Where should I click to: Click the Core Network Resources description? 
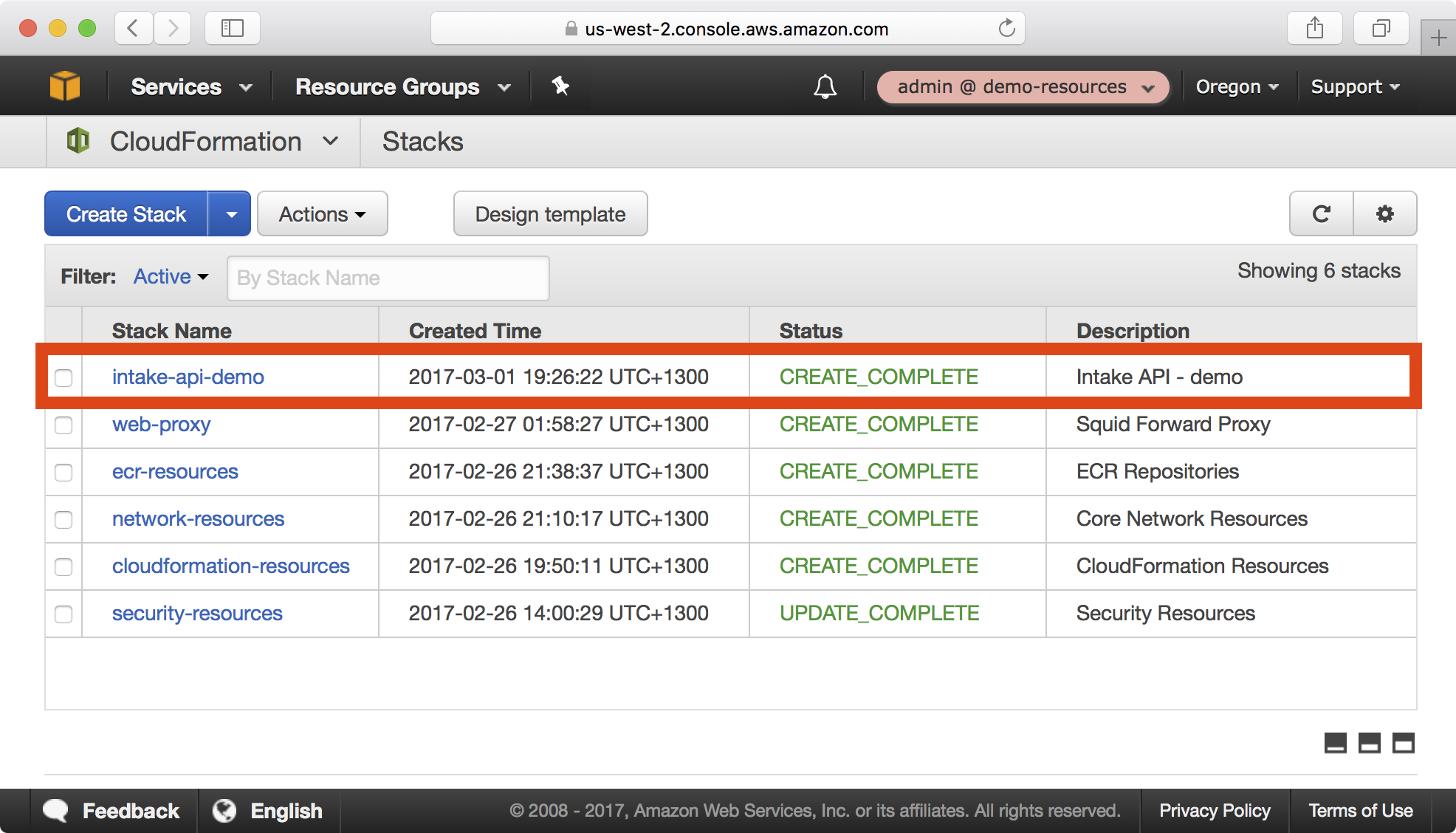(1192, 518)
